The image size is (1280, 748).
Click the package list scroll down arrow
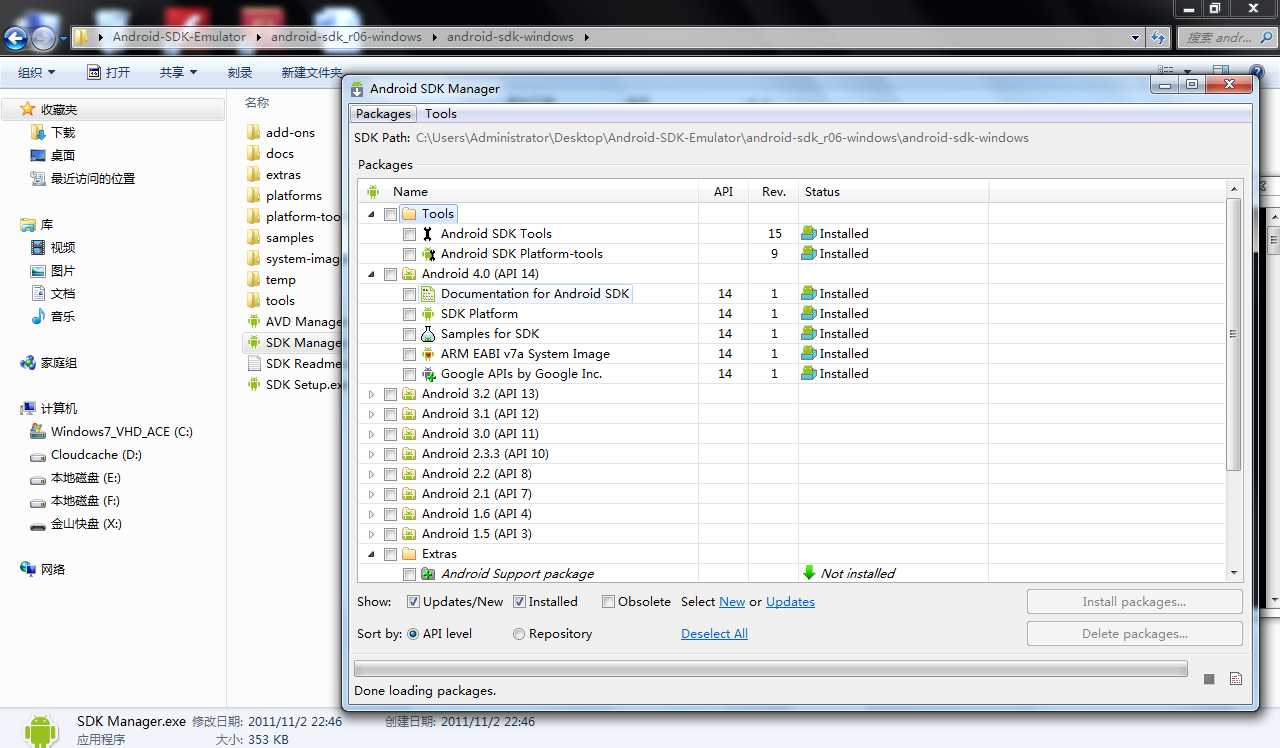1233,573
